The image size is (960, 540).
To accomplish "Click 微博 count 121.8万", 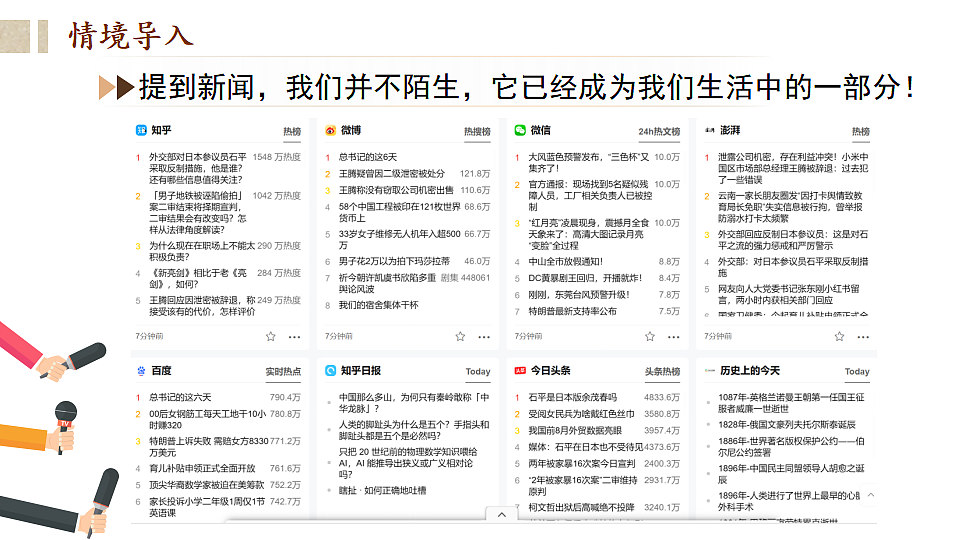I will point(475,174).
